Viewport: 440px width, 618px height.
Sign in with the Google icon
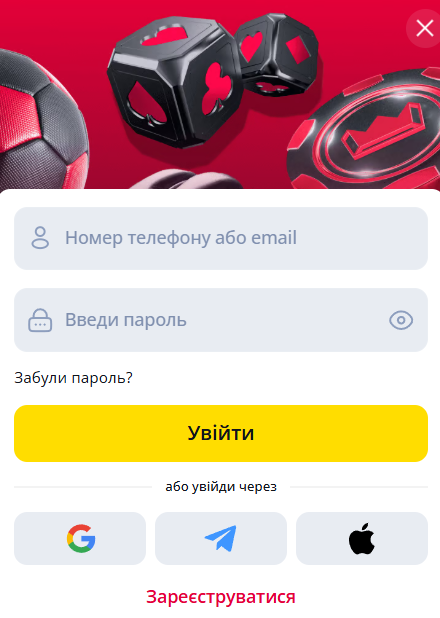(x=80, y=538)
